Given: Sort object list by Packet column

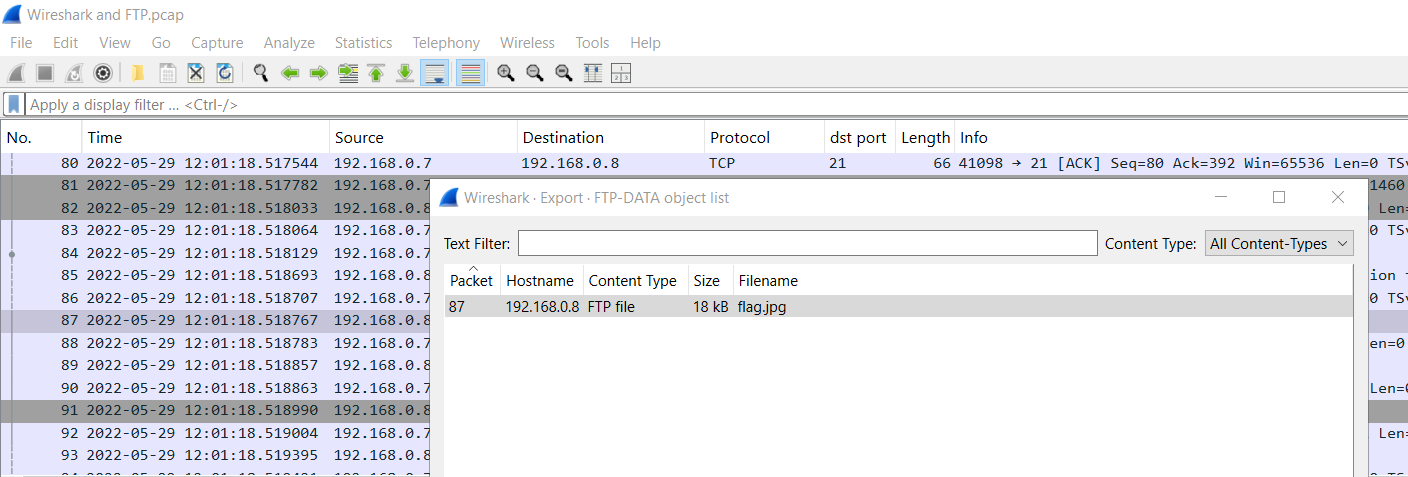Looking at the screenshot, I should (472, 280).
